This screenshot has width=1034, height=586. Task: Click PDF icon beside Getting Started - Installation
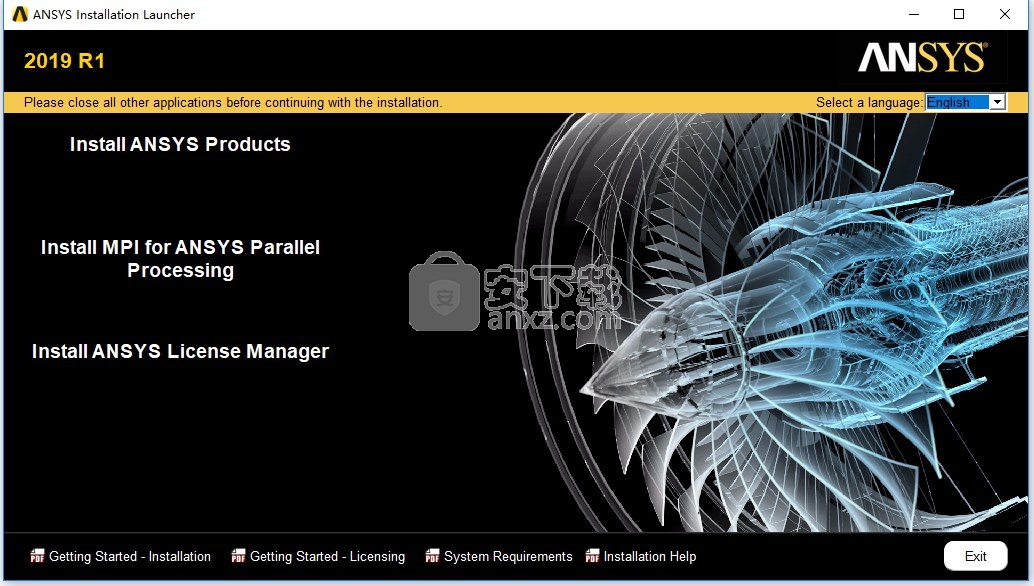click(x=37, y=556)
